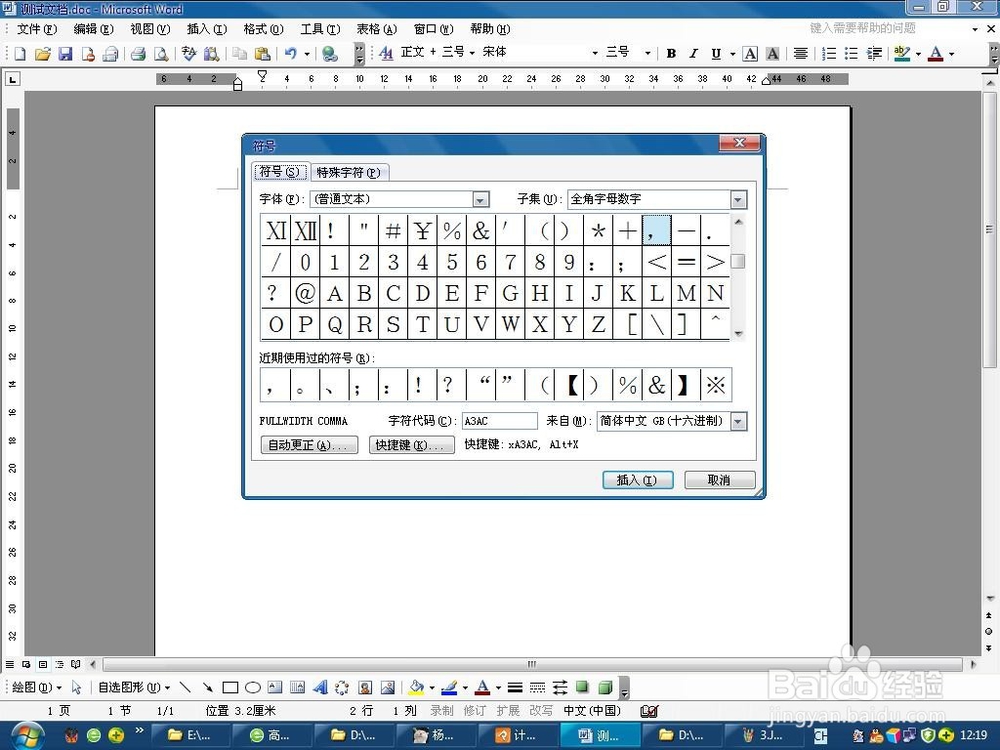The width and height of the screenshot is (1000, 750).
Task: Insert WordArt from drawing toolbar
Action: click(320, 687)
